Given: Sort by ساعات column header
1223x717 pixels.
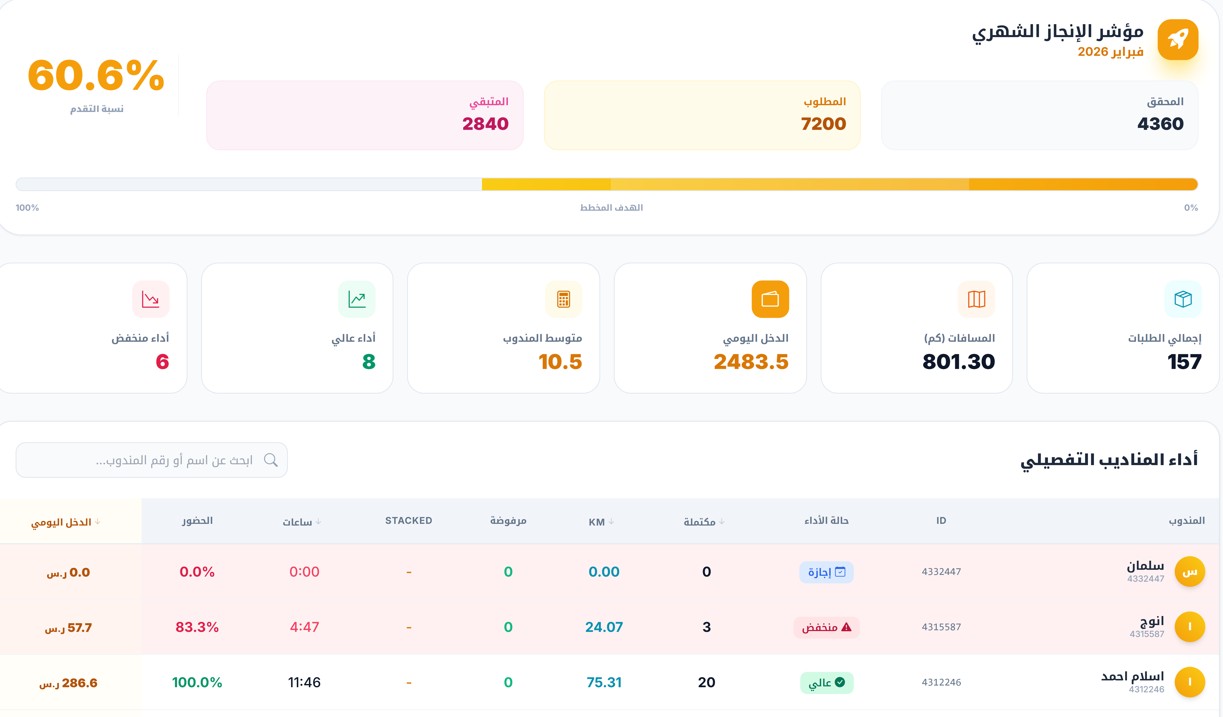Looking at the screenshot, I should (301, 522).
